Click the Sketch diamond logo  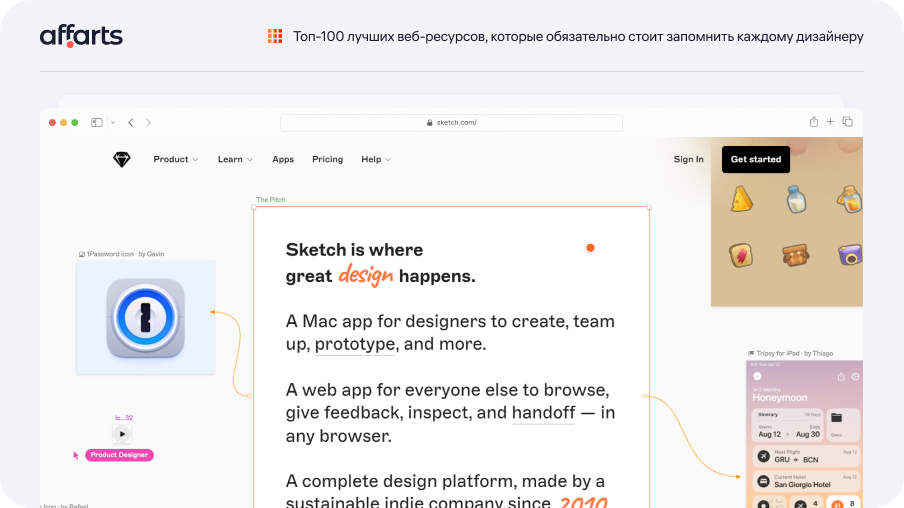click(x=122, y=159)
